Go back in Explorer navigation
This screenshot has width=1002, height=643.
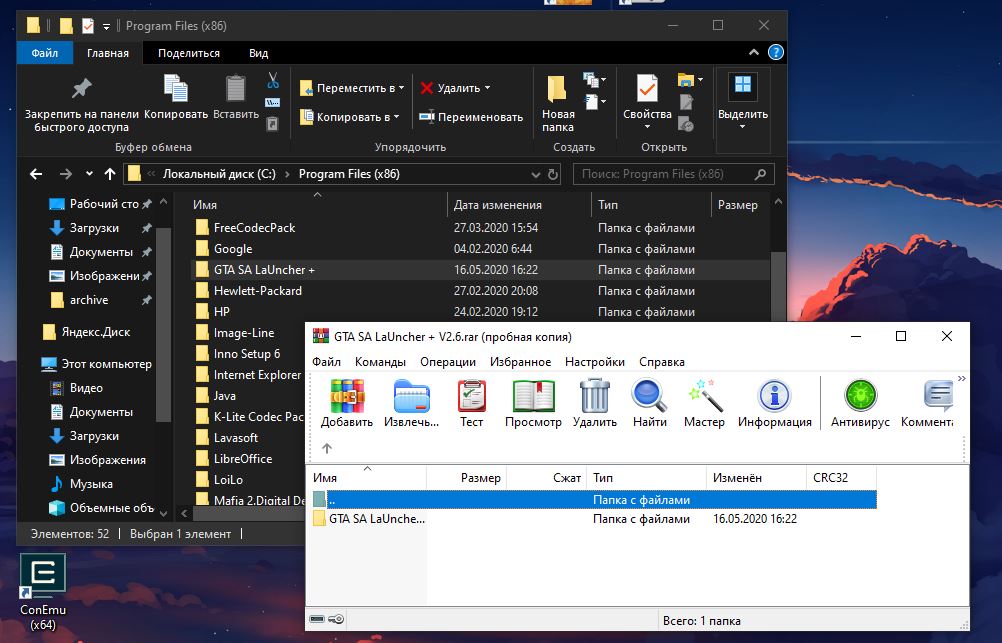click(36, 174)
